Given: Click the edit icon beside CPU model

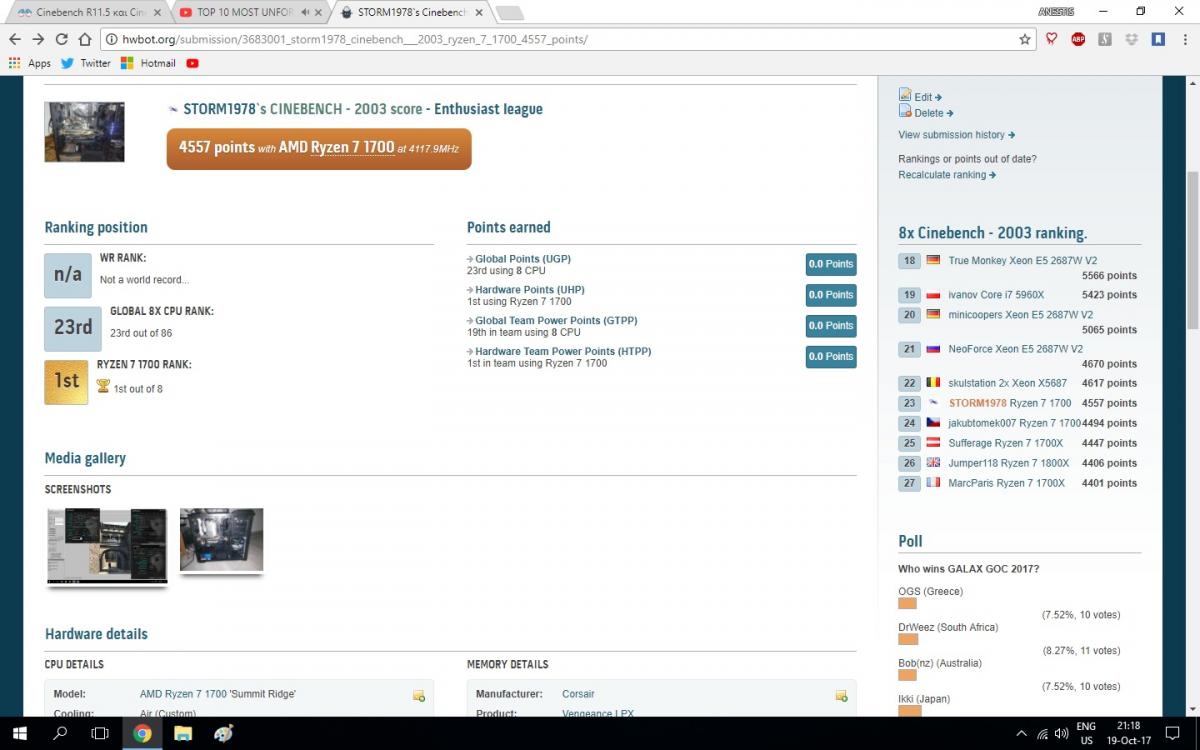Looking at the screenshot, I should click(x=419, y=695).
